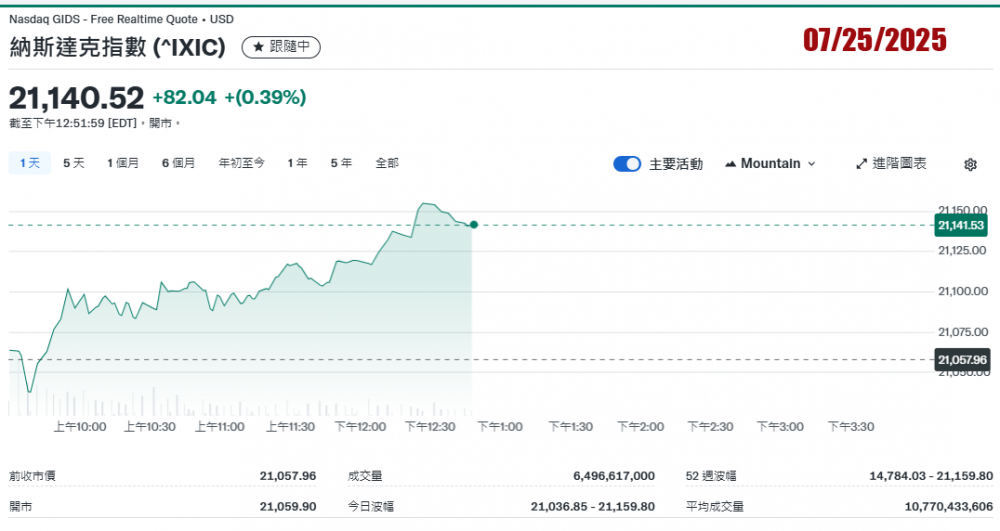Select the 1天 time range tab
Image resolution: width=1000 pixels, height=531 pixels.
point(29,163)
